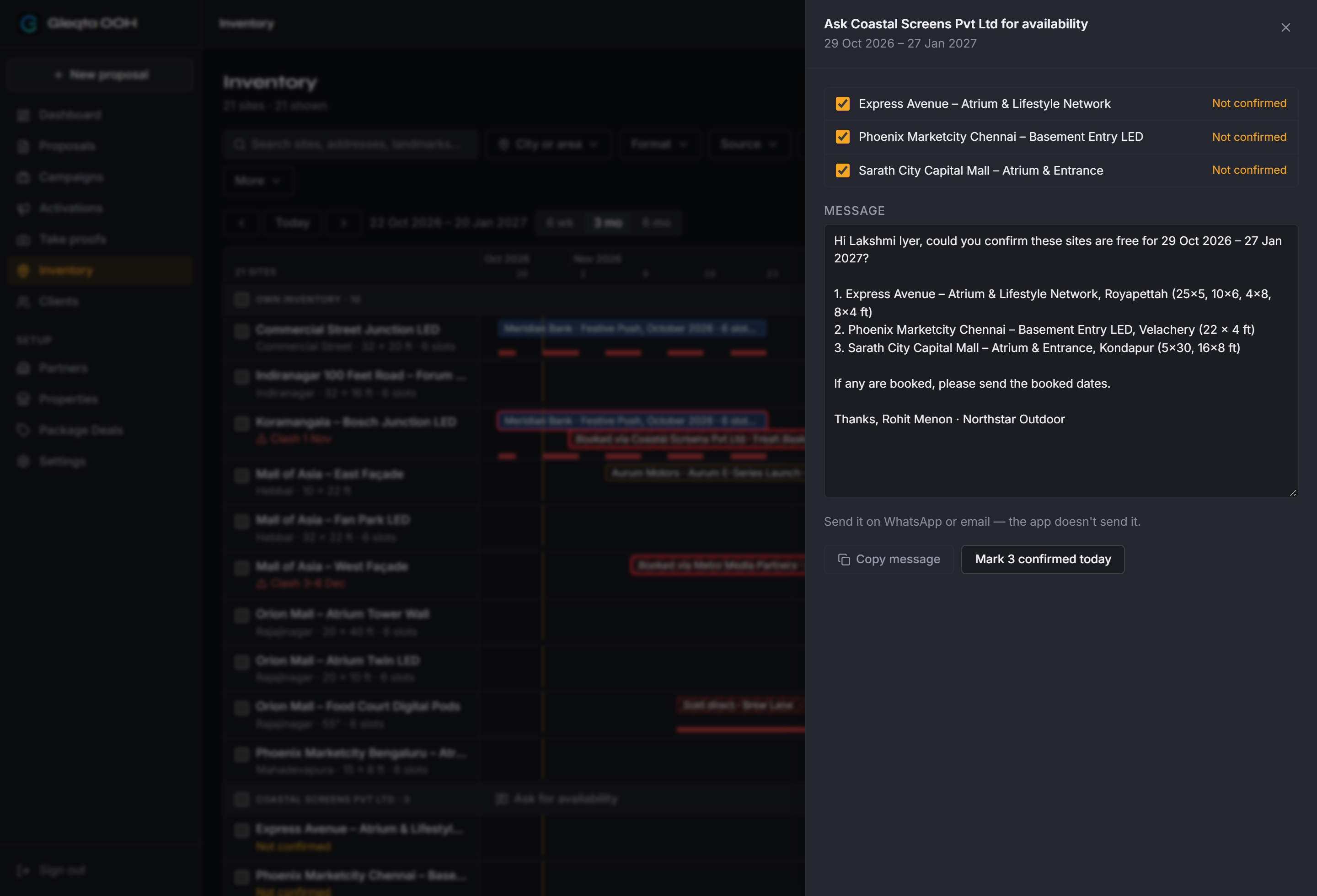
Task: Click Mark 3 confirmed today
Action: (x=1043, y=559)
